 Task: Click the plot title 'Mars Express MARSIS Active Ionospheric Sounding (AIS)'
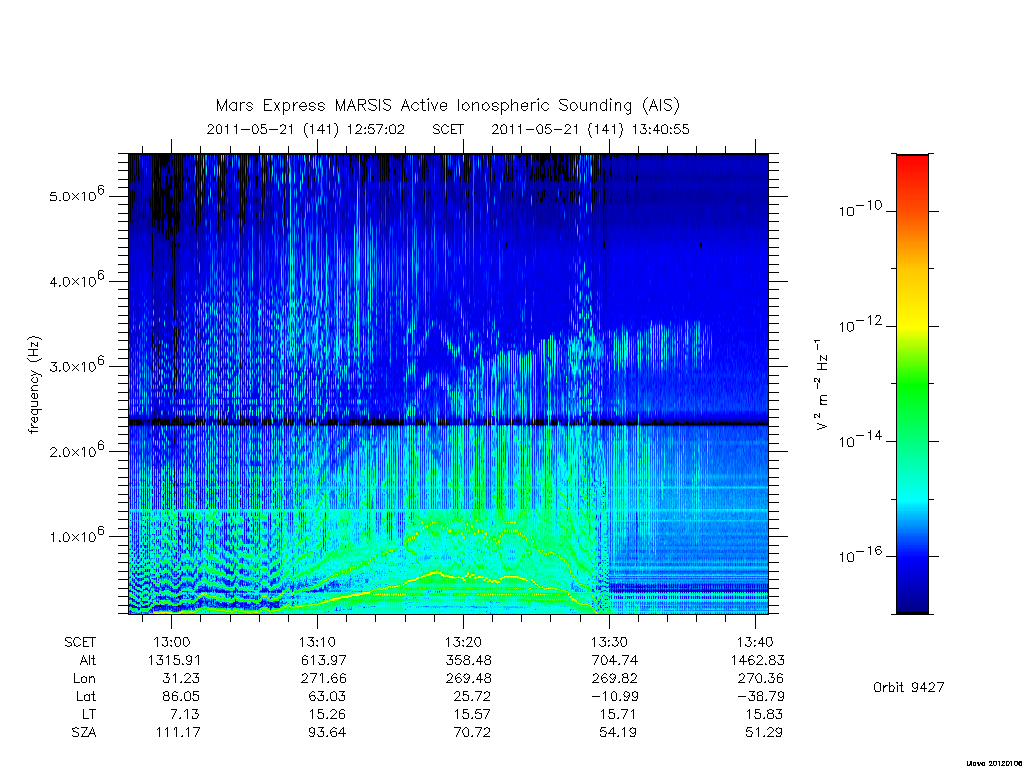[x=447, y=106]
